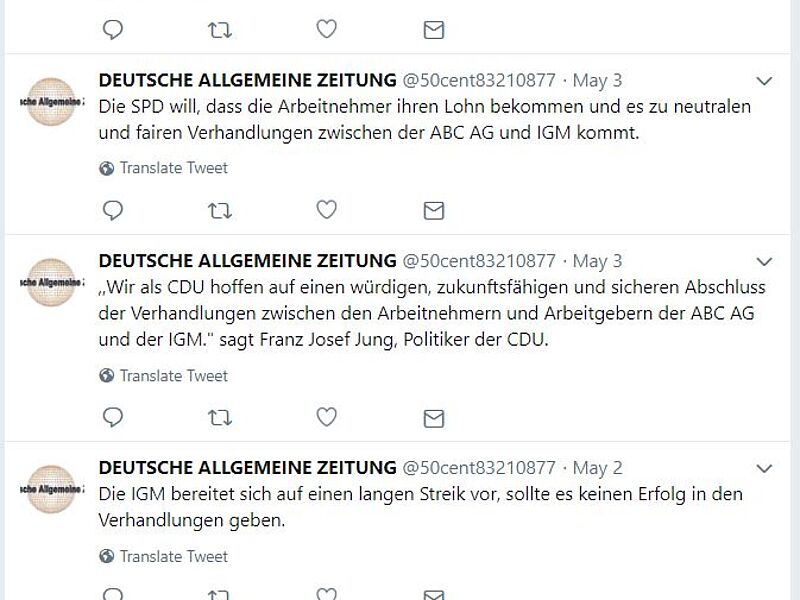
Task: Click reply icon on topmost partial tweet
Action: 113,30
